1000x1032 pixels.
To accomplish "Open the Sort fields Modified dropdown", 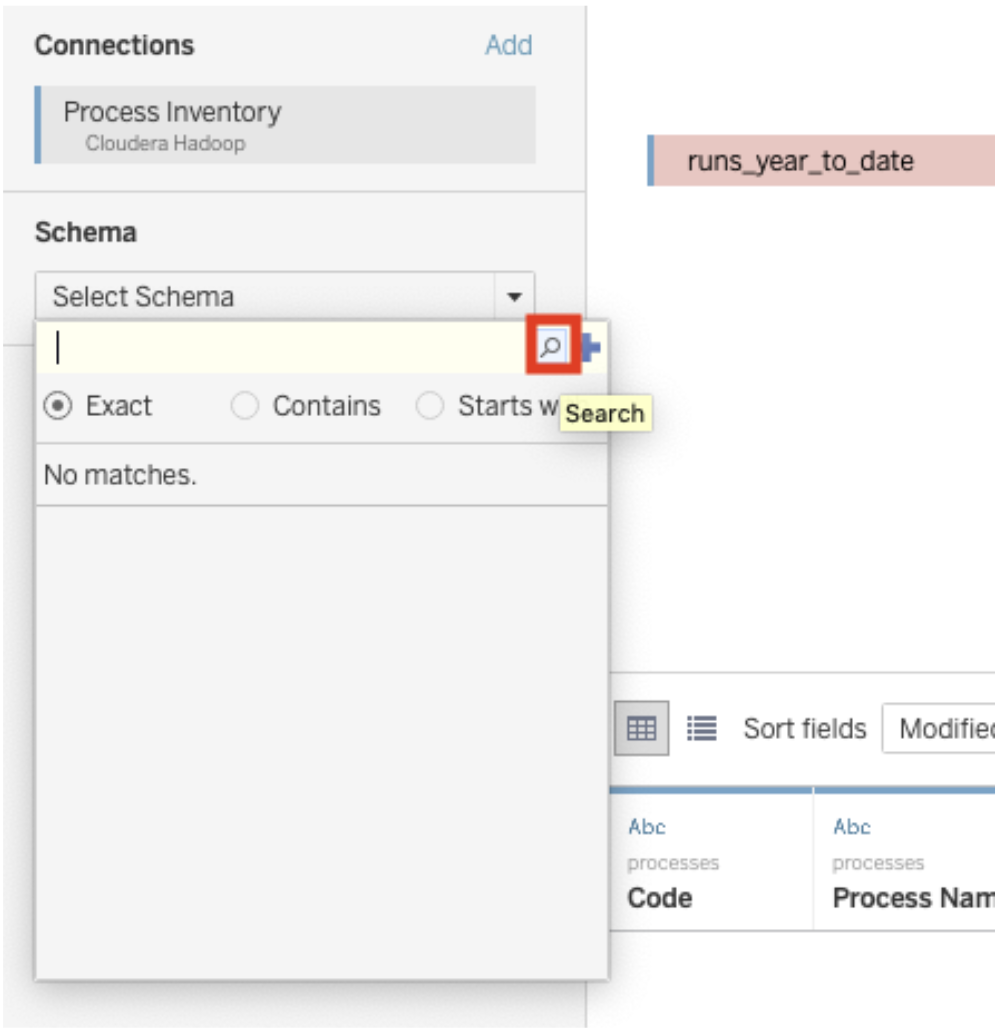I will 940,729.
